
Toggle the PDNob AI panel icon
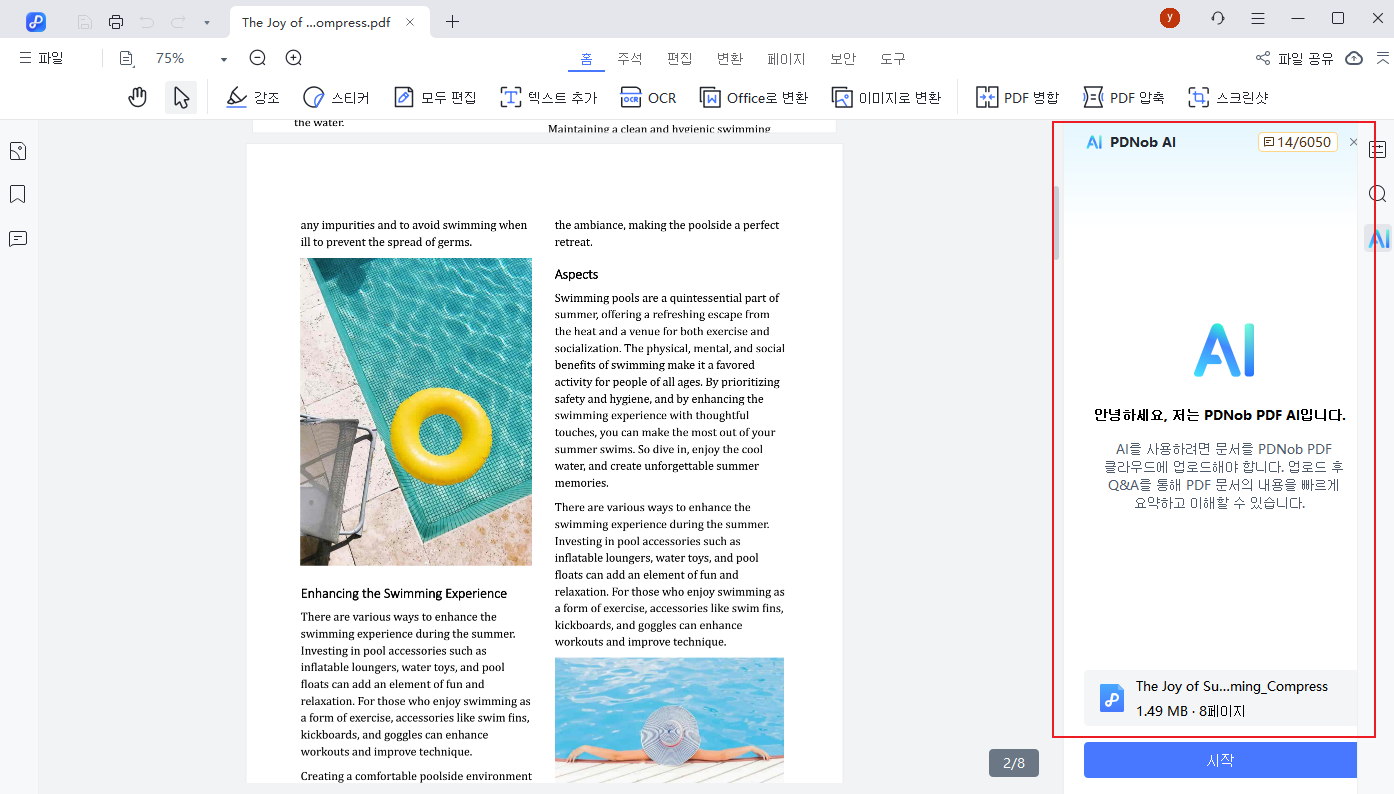(x=1378, y=238)
